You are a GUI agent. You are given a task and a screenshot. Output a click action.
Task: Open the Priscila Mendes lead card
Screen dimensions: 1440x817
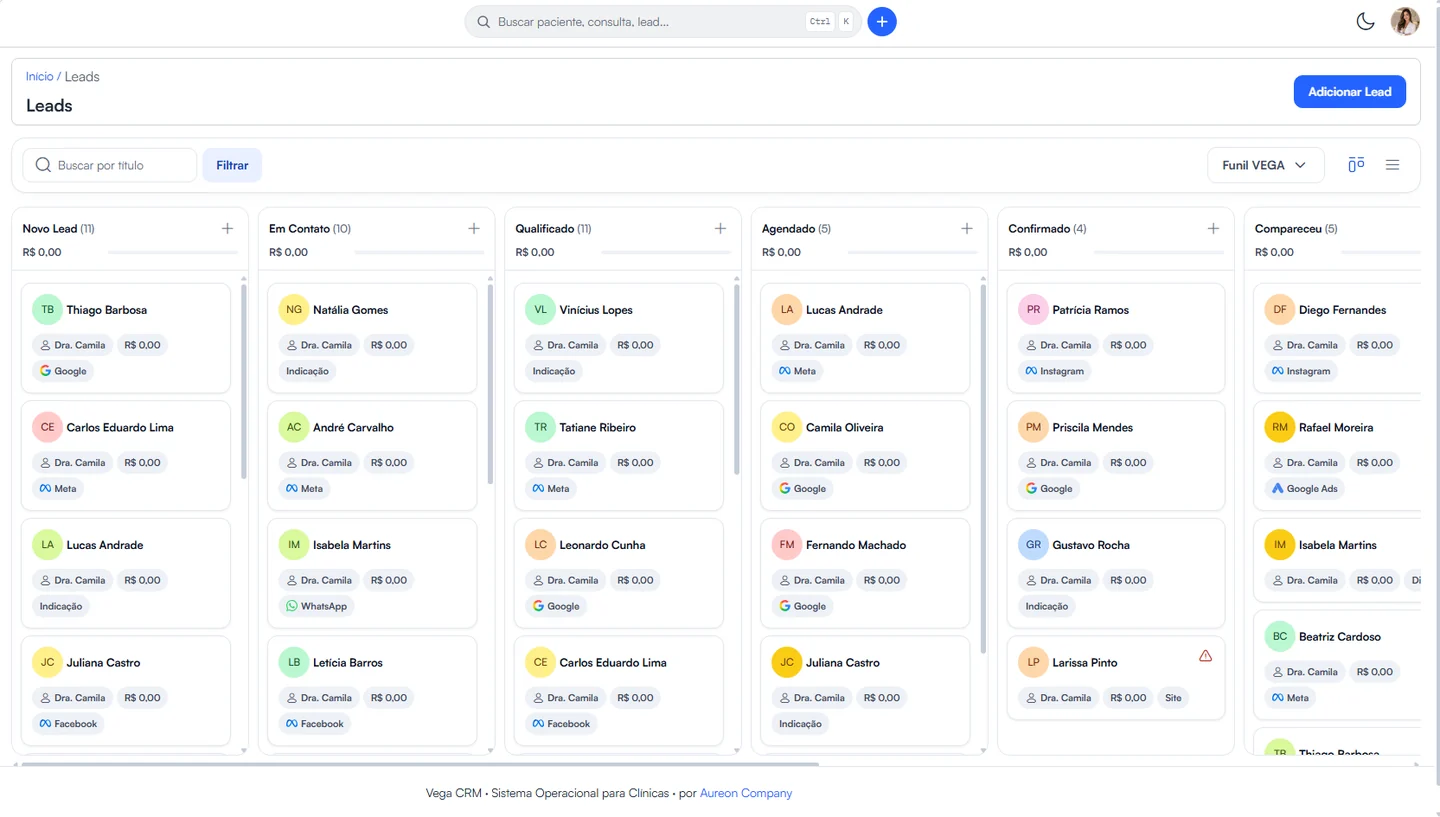[1116, 456]
